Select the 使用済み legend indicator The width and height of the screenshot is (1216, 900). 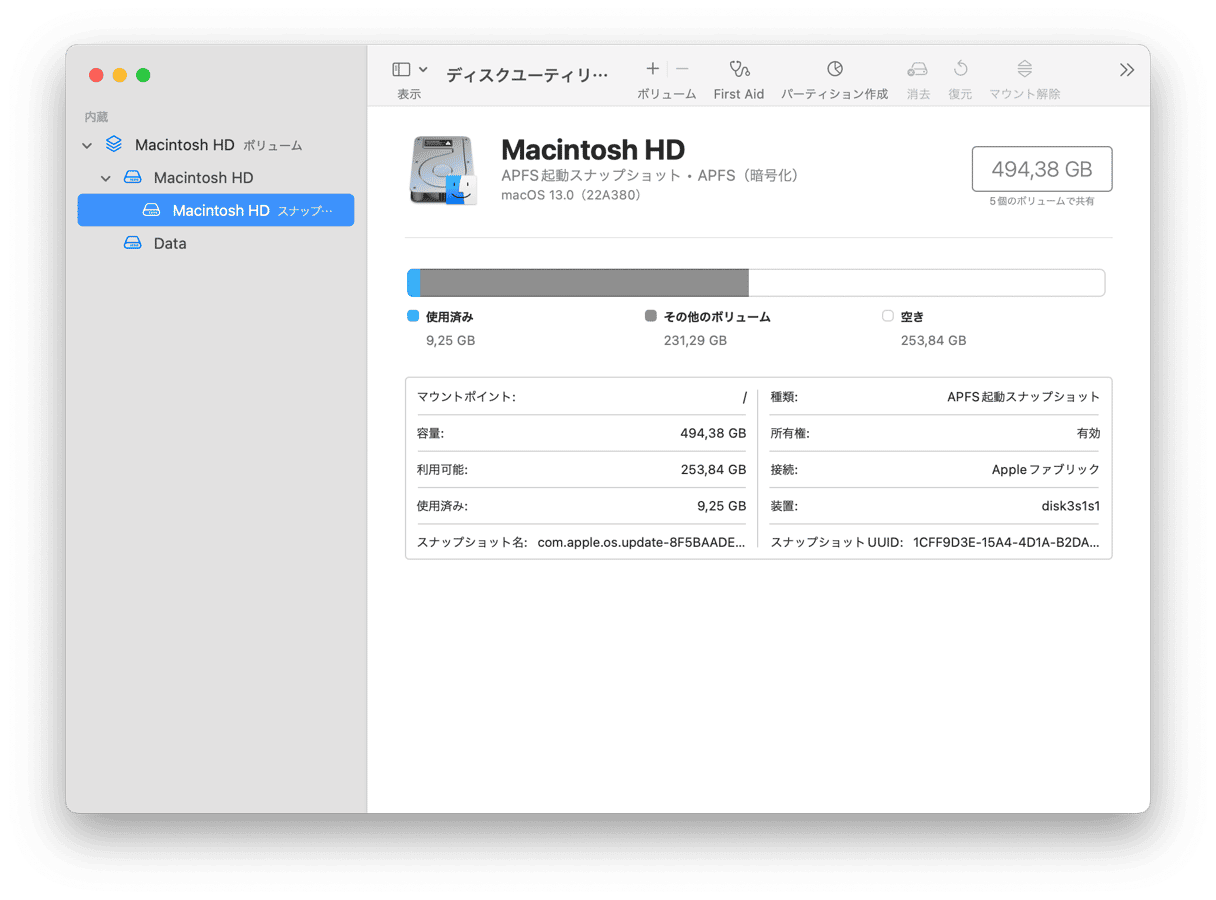tap(412, 315)
